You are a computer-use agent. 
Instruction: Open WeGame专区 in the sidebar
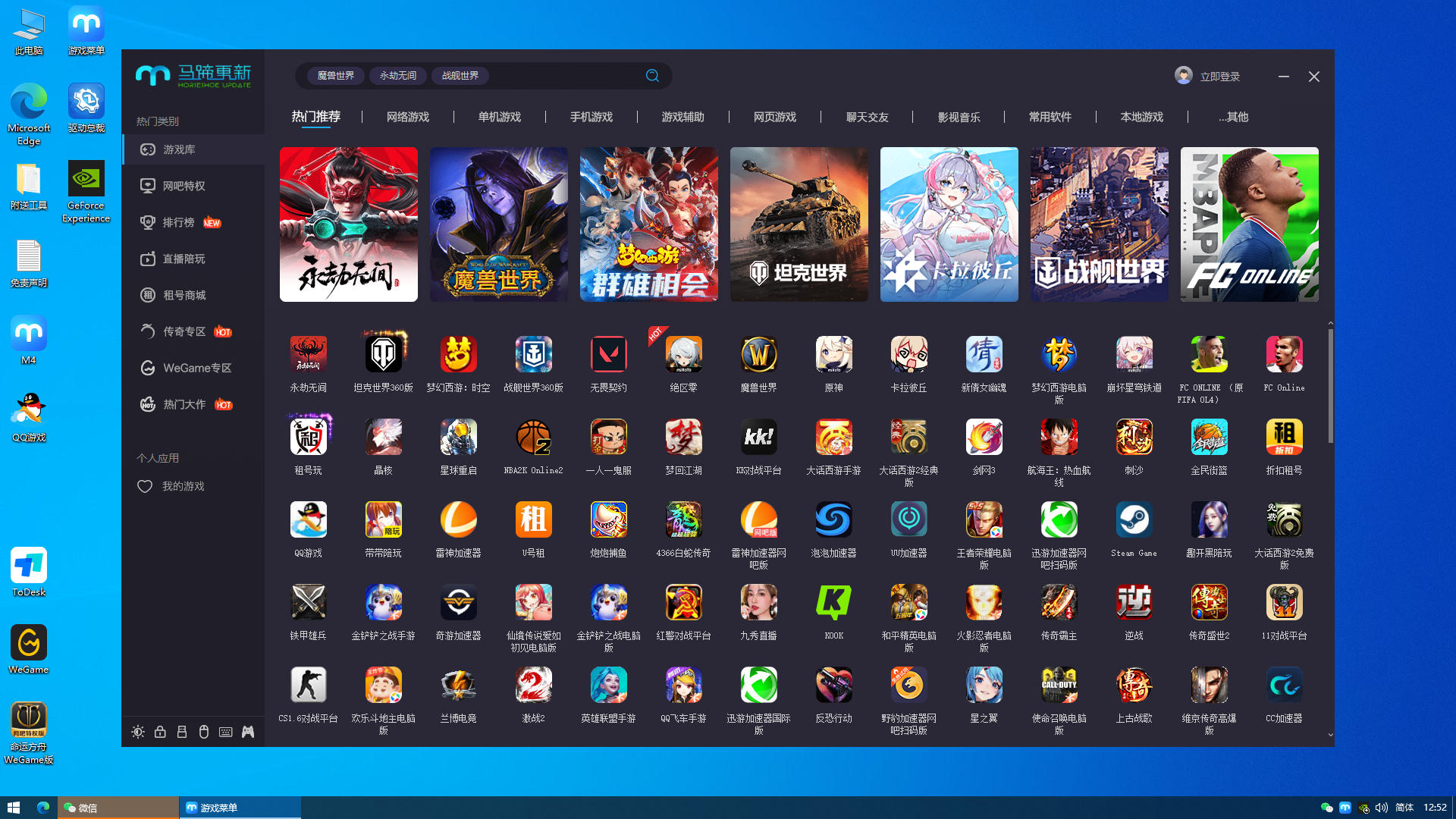click(x=197, y=368)
